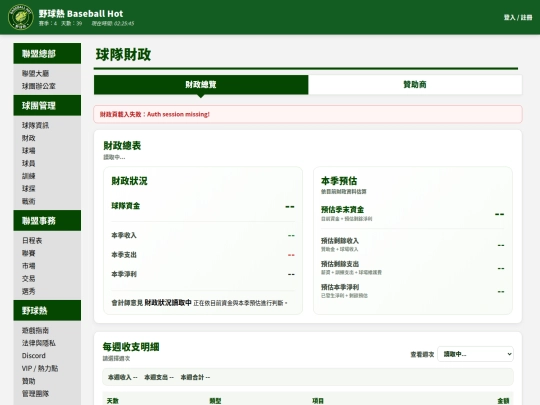Click the 財政狀況讀取中 accountant note

168,303
